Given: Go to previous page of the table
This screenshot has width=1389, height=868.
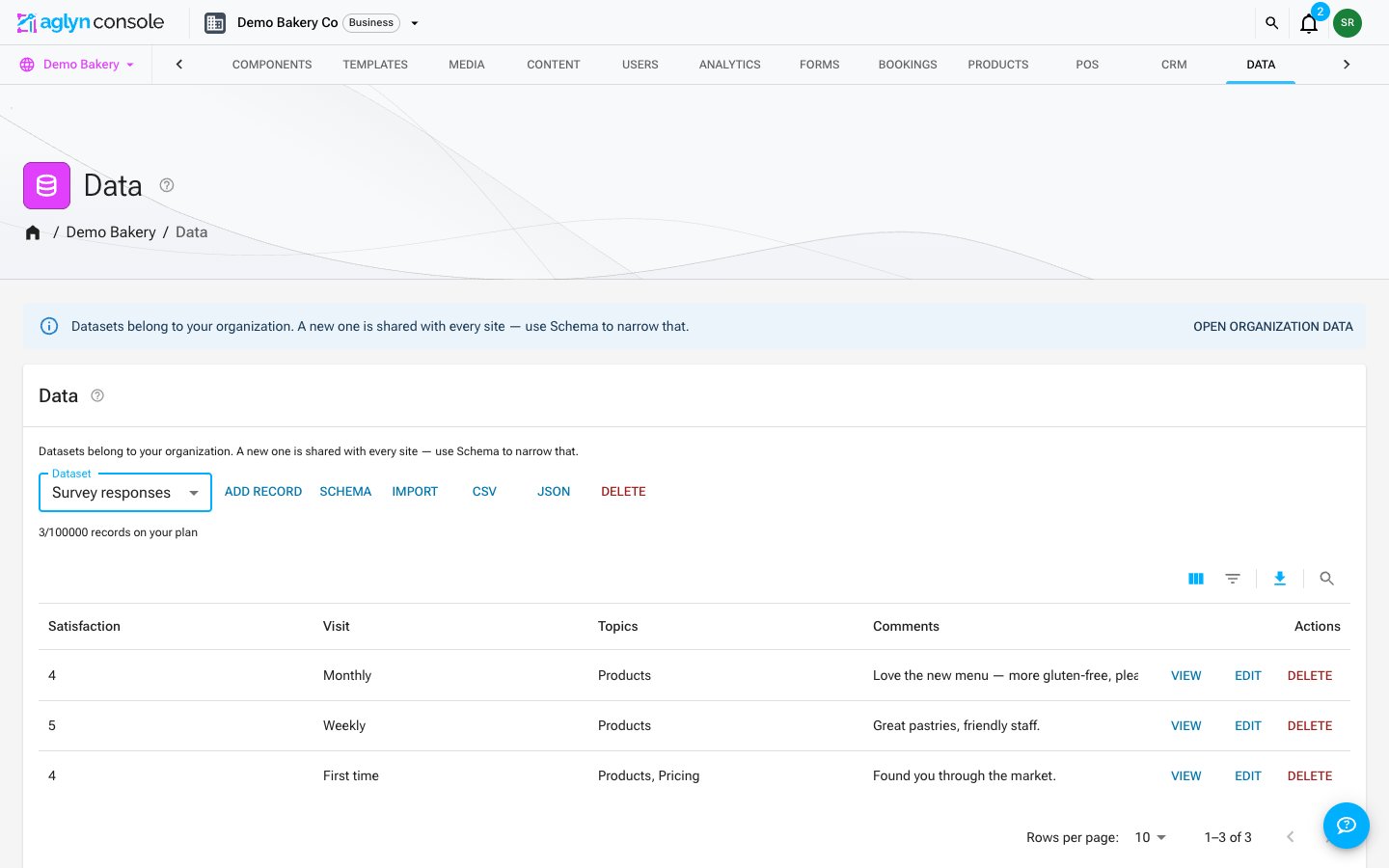Looking at the screenshot, I should point(1291,837).
